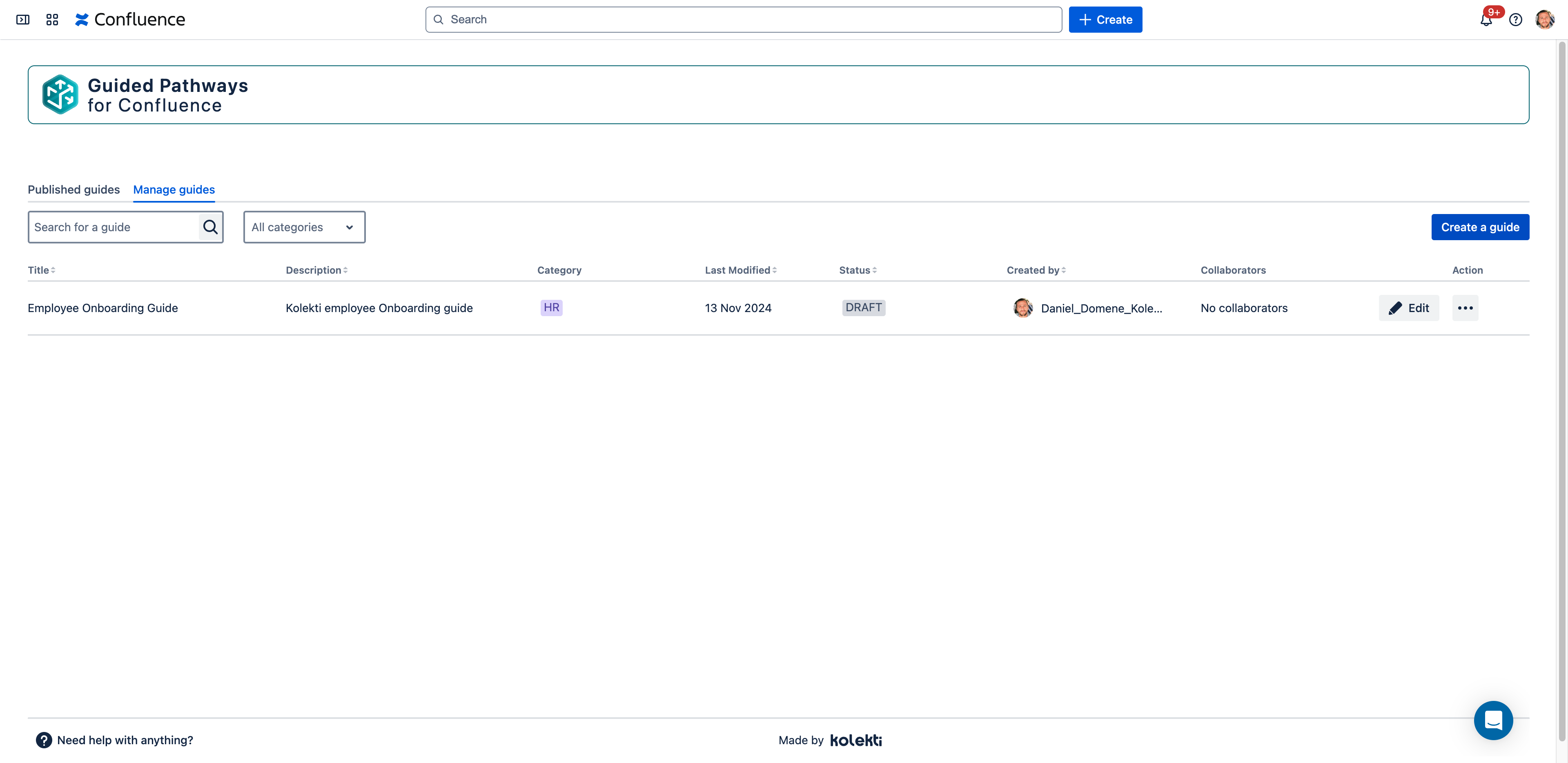Viewport: 1568px width, 763px height.
Task: Click No collaborators cell
Action: point(1244,308)
